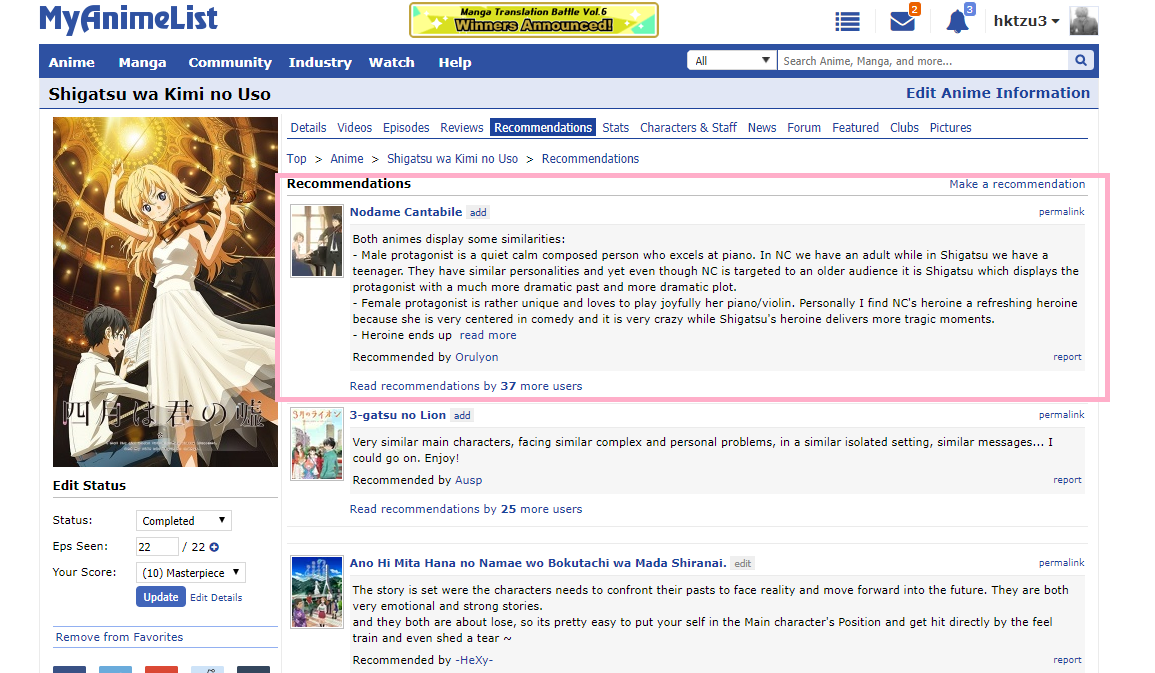1155x673 pixels.
Task: Click the Eps Seen input field
Action: (x=157, y=547)
